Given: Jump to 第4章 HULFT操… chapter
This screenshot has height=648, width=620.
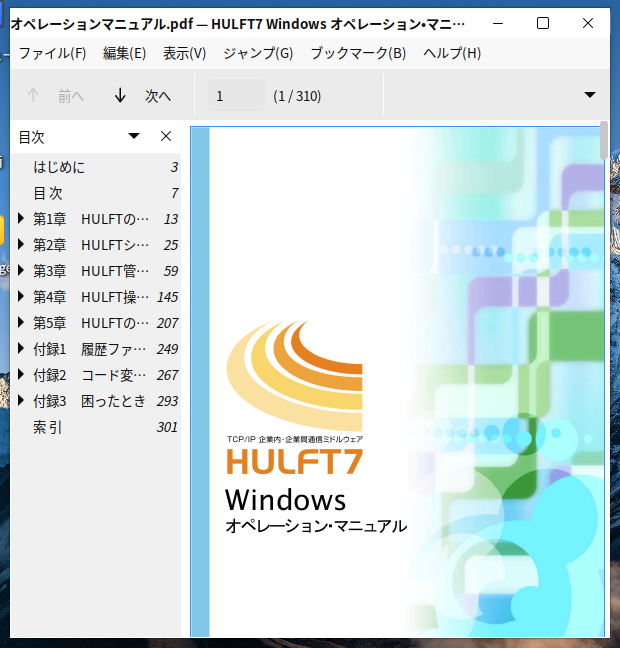Looking at the screenshot, I should [x=91, y=297].
